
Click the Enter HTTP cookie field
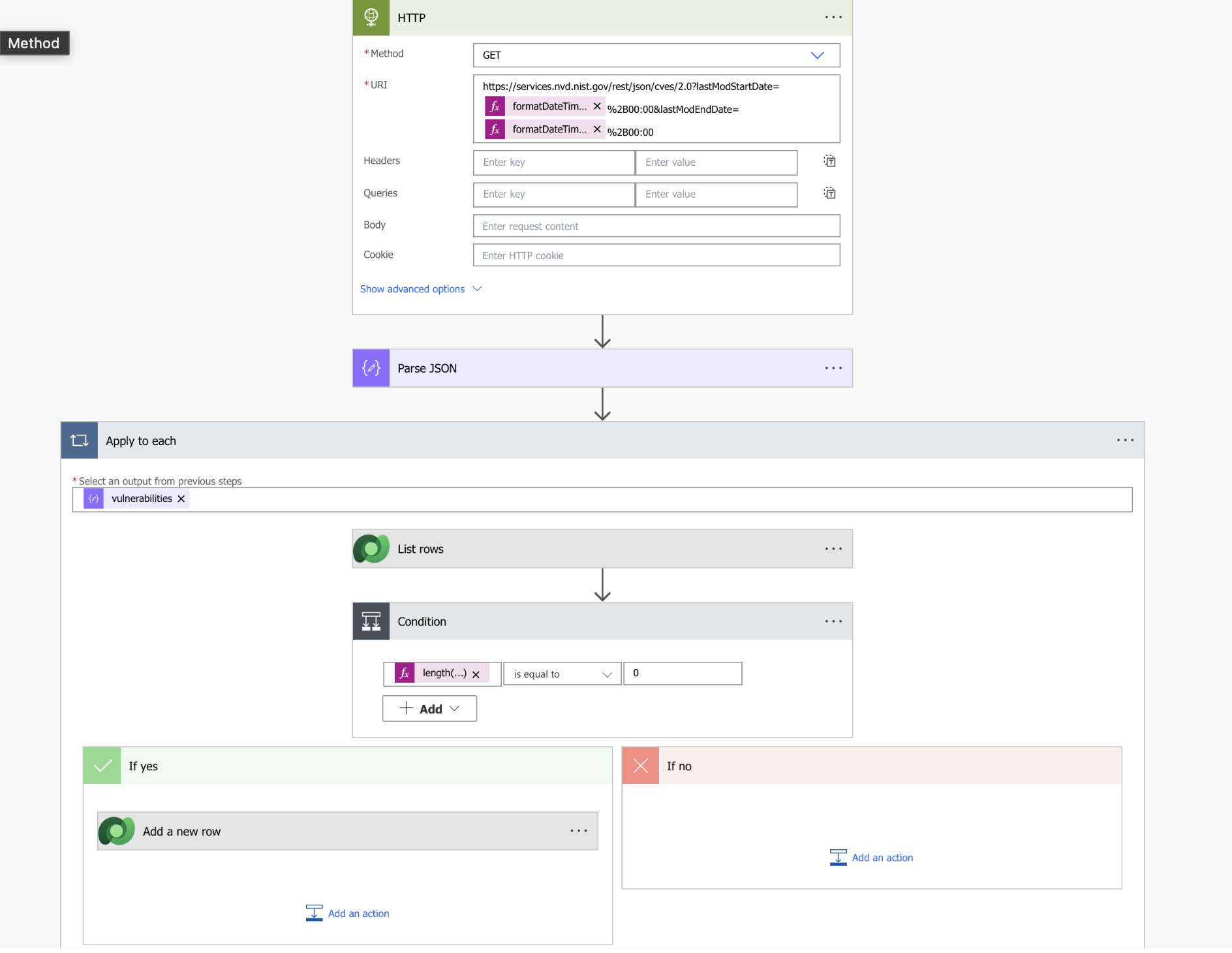pyautogui.click(x=656, y=256)
